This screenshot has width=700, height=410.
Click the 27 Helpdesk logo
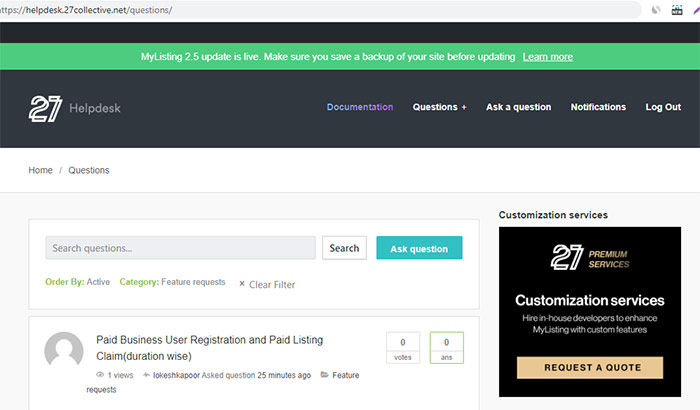tap(75, 109)
